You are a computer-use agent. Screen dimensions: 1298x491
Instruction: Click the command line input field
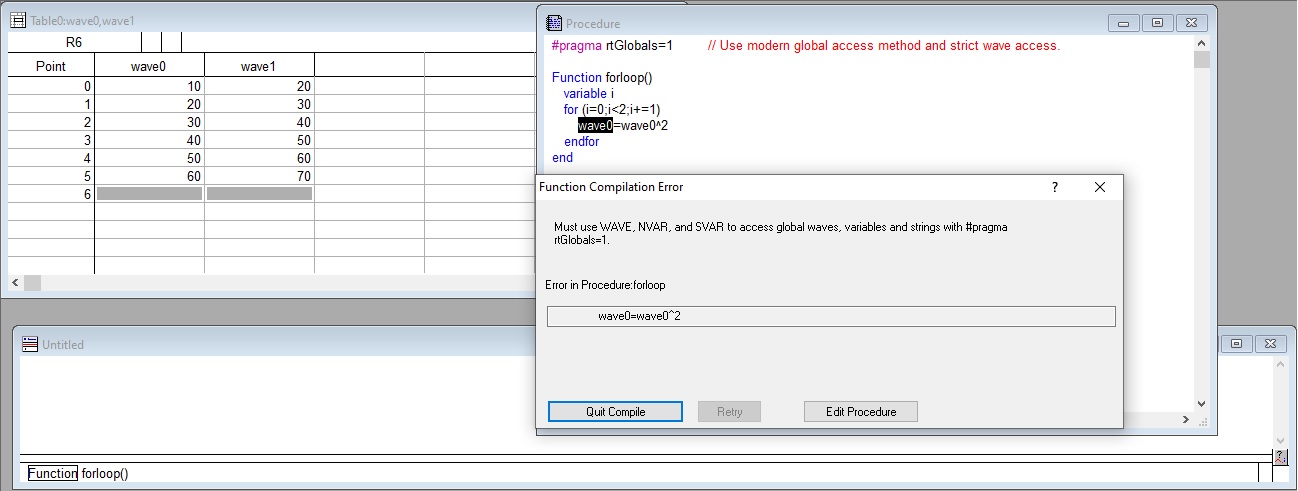click(x=640, y=474)
